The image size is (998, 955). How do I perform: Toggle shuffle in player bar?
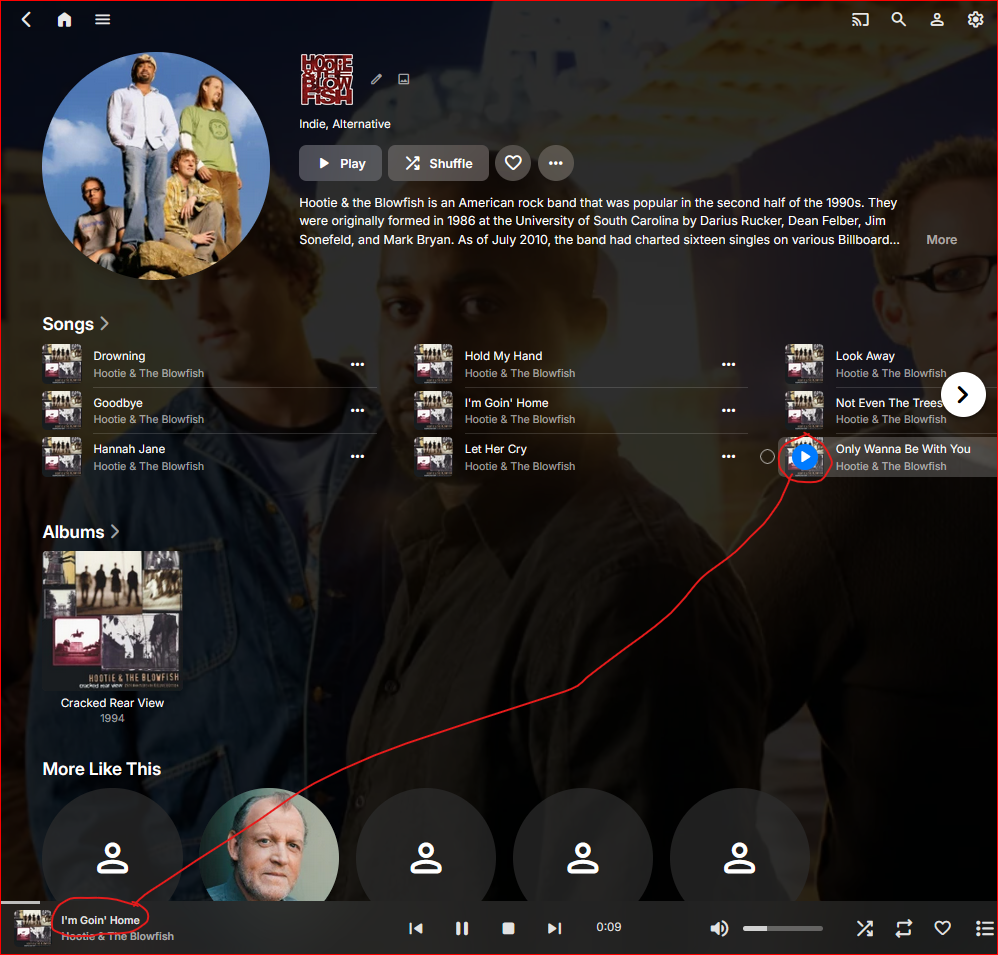coord(864,928)
